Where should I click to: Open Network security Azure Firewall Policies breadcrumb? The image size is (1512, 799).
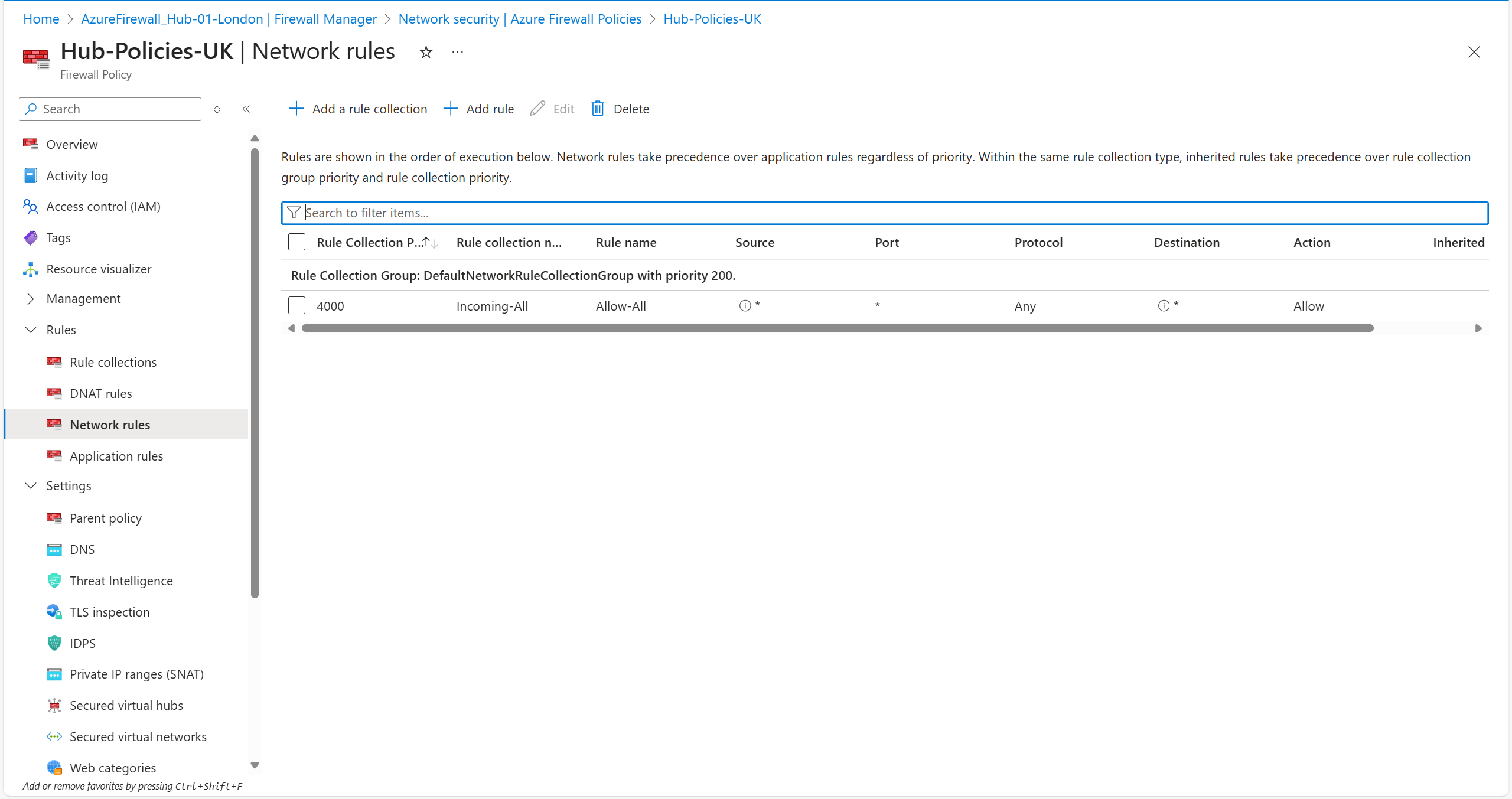[x=520, y=19]
